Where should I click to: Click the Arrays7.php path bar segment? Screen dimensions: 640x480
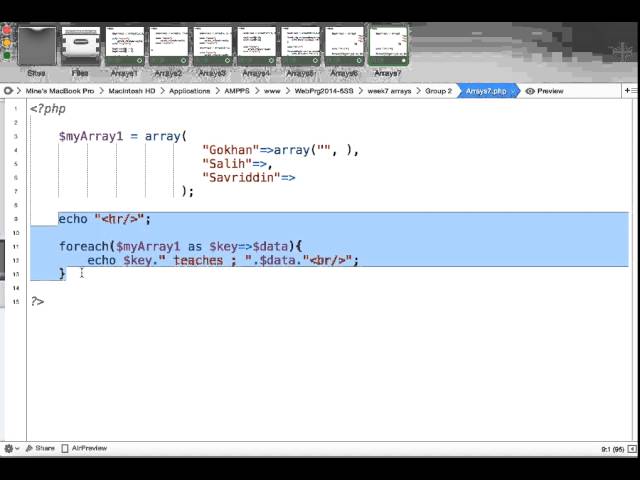pyautogui.click(x=485, y=91)
